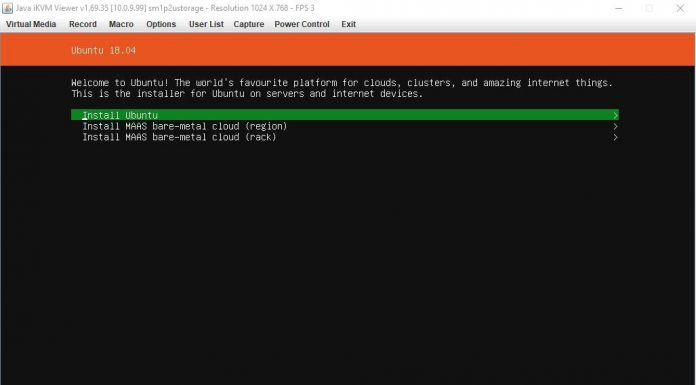Open the Power Control menu
The image size is (696, 385).
pyautogui.click(x=302, y=24)
